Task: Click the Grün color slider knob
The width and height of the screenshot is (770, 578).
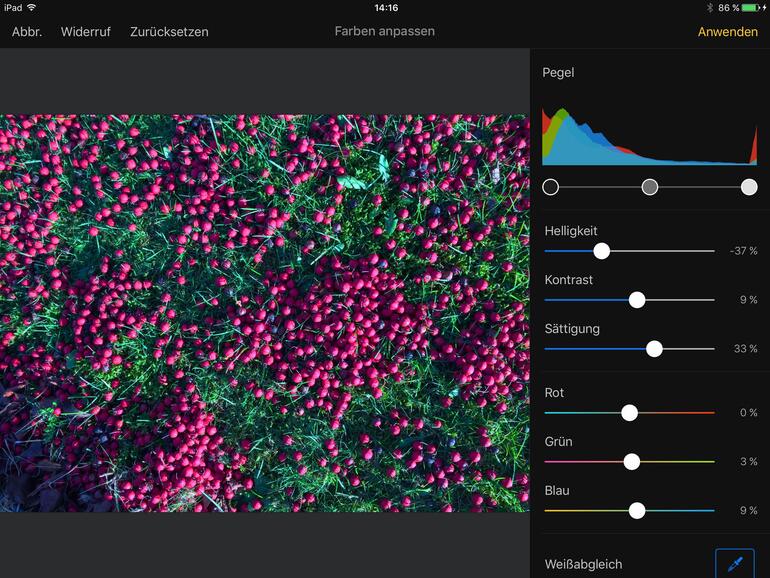Action: (631, 462)
